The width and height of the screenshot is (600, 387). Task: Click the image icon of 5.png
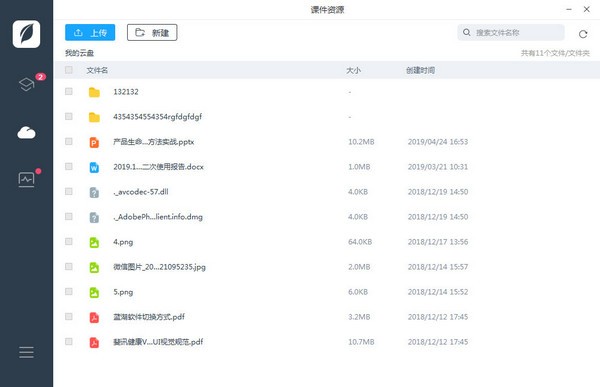point(94,292)
